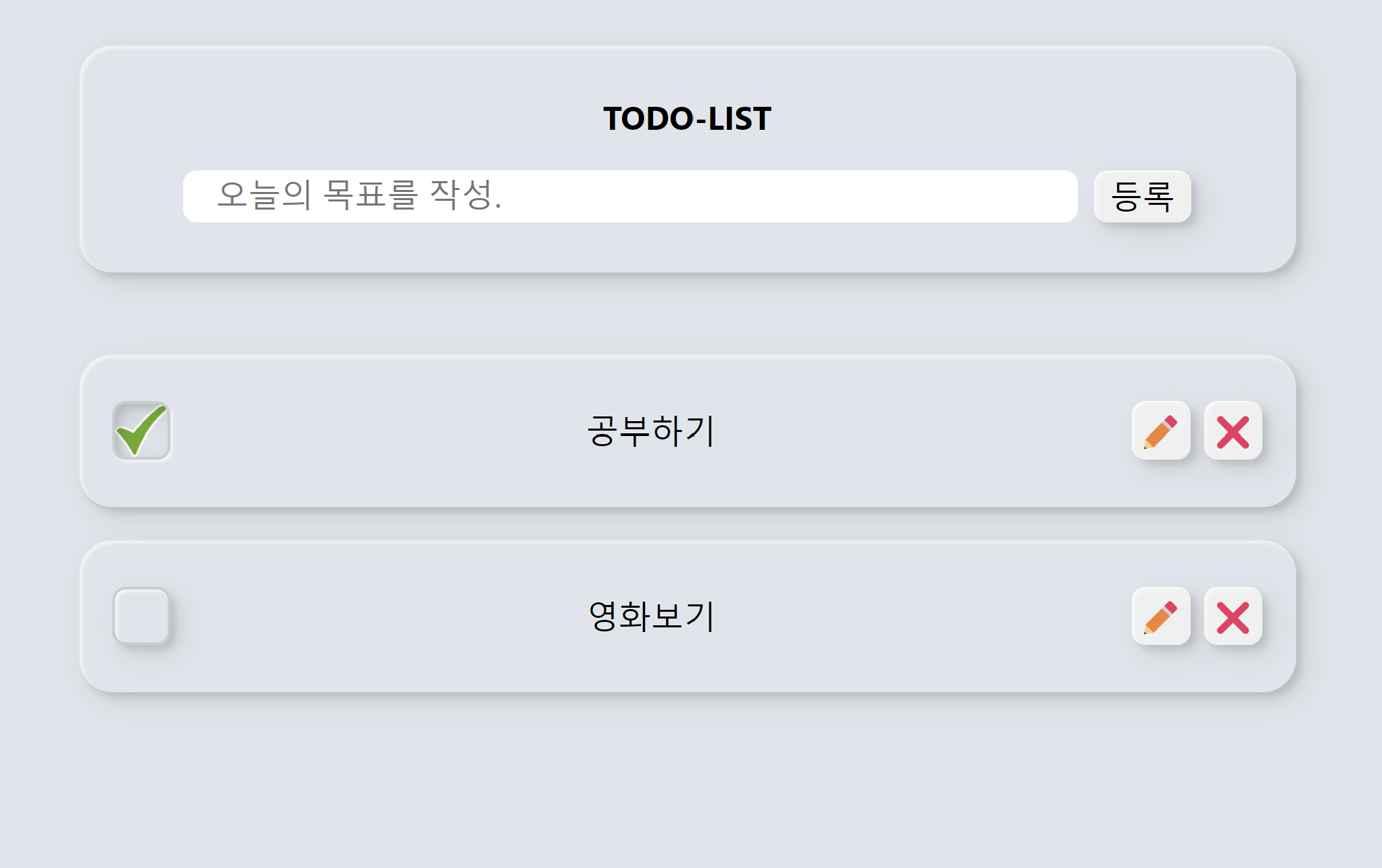Open edit mode for second todo item

click(x=1161, y=616)
